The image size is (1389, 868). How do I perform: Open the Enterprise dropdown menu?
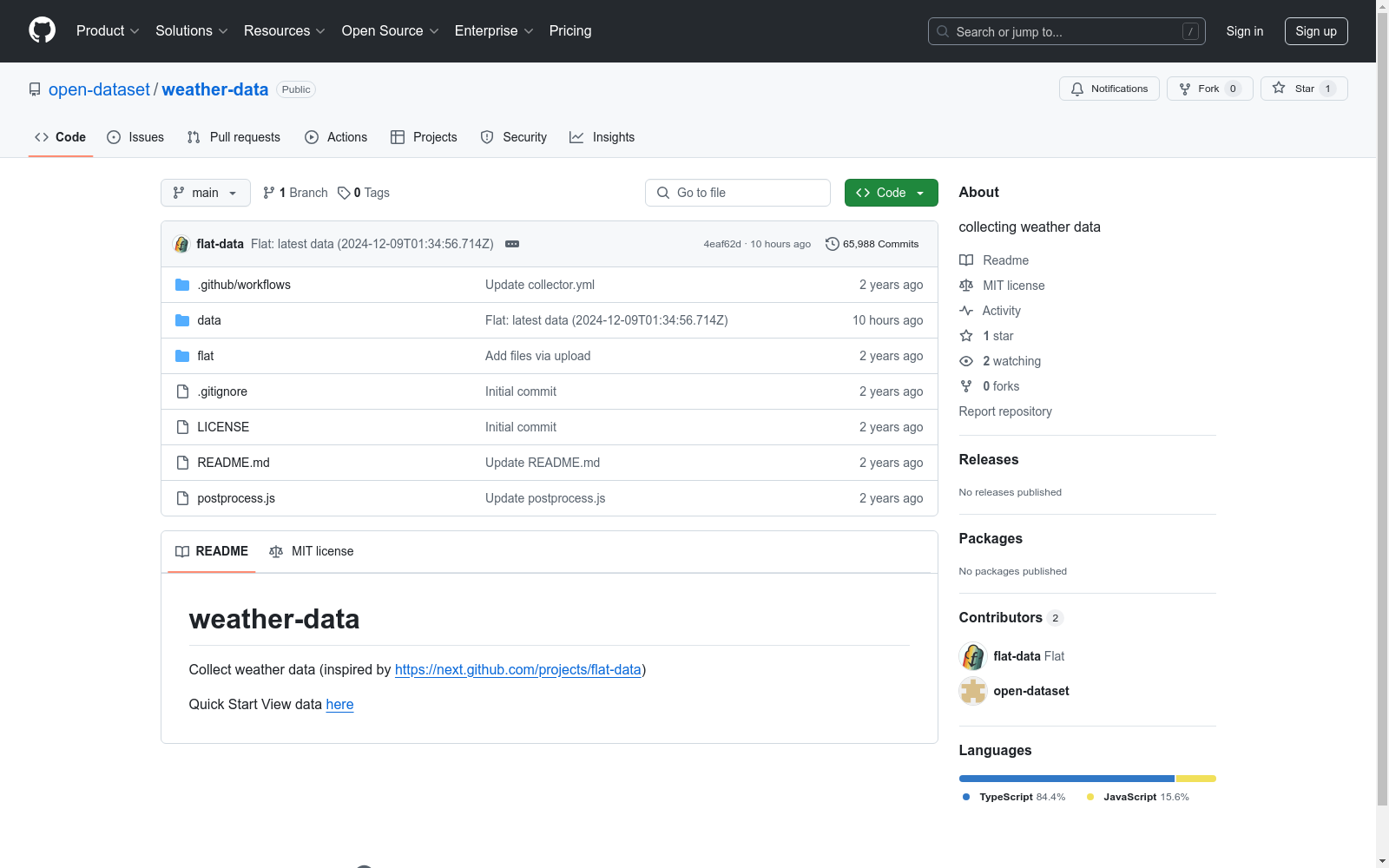[494, 31]
